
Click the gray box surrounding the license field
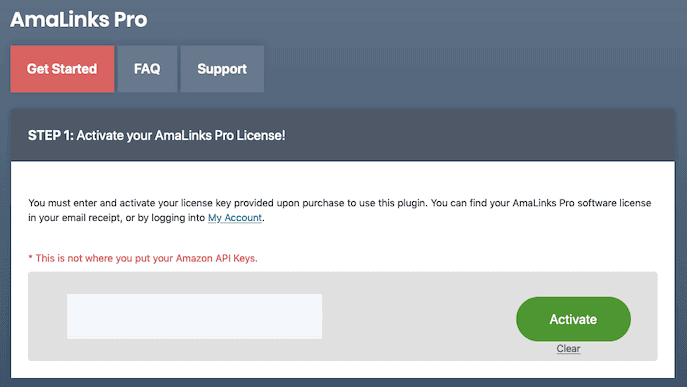tap(343, 316)
